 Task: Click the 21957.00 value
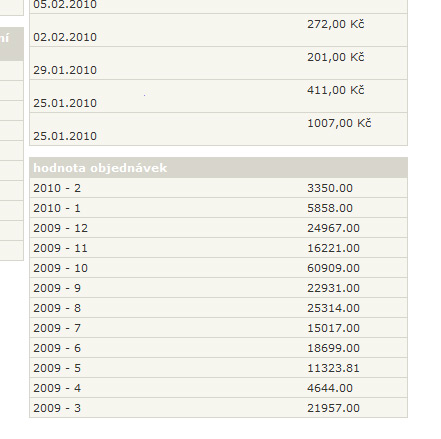tap(333, 408)
